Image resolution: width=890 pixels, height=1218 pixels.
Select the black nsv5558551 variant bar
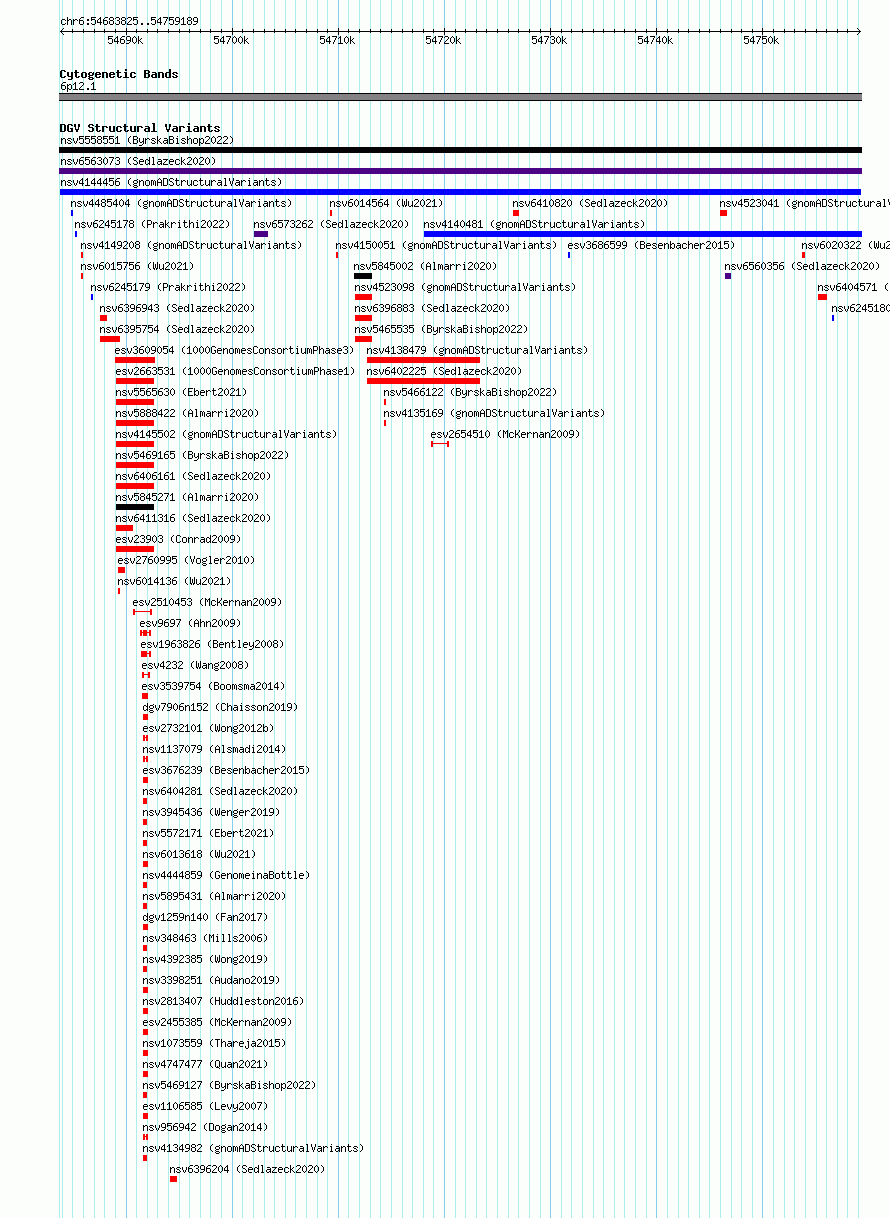[x=460, y=150]
